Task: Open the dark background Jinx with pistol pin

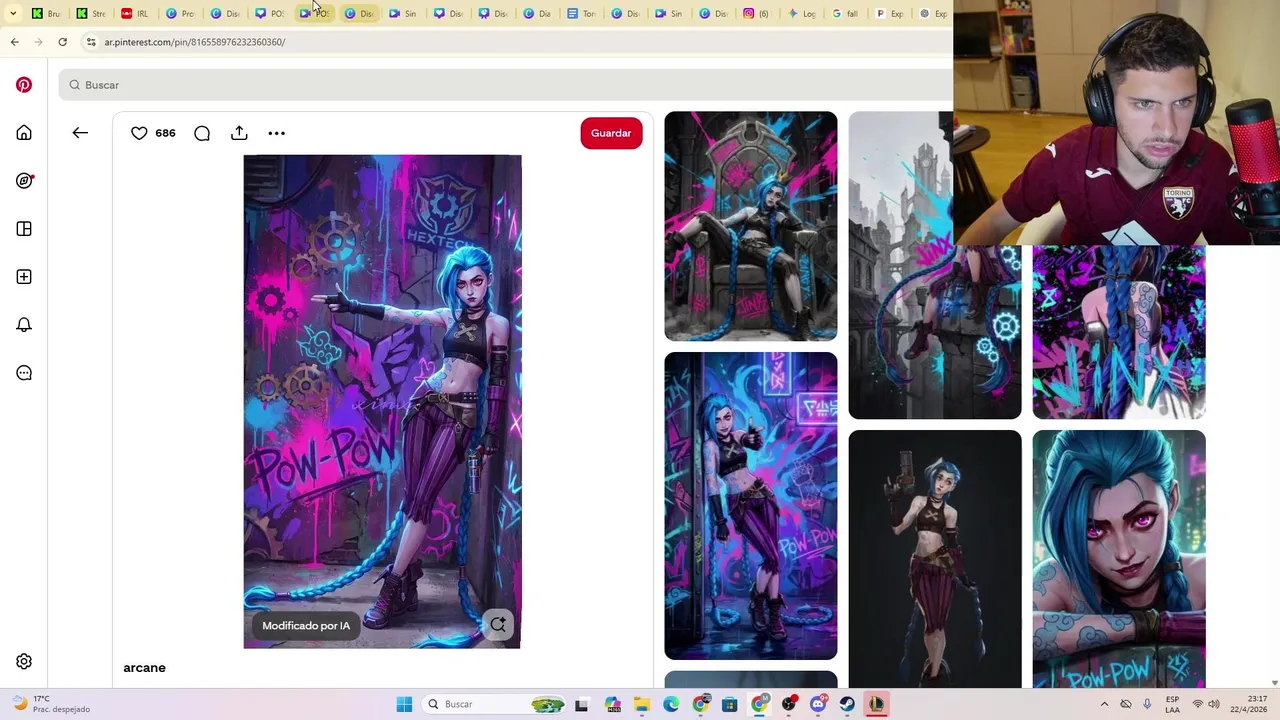Action: [x=935, y=559]
